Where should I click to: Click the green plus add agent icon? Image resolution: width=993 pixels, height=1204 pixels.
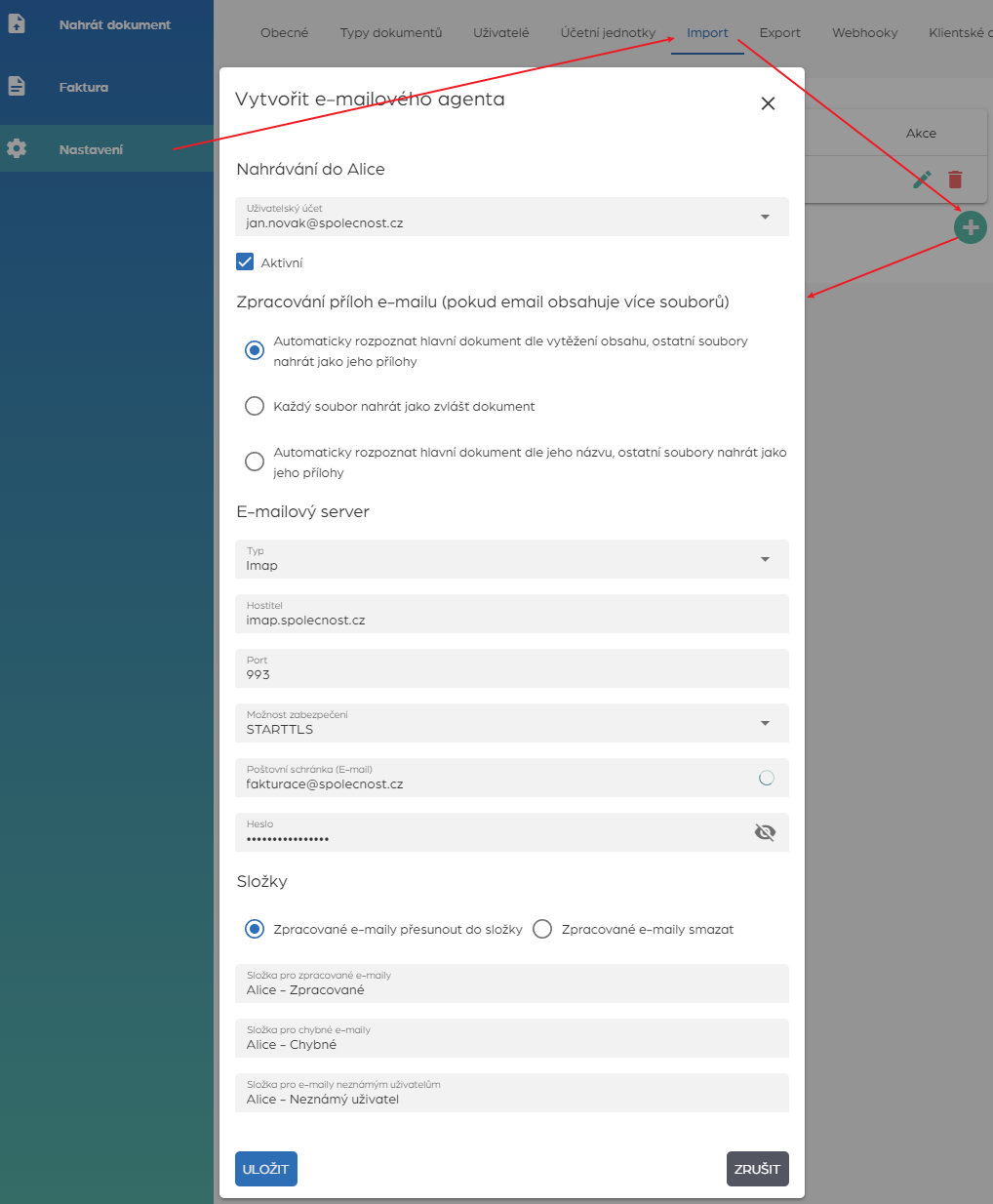pyautogui.click(x=970, y=227)
